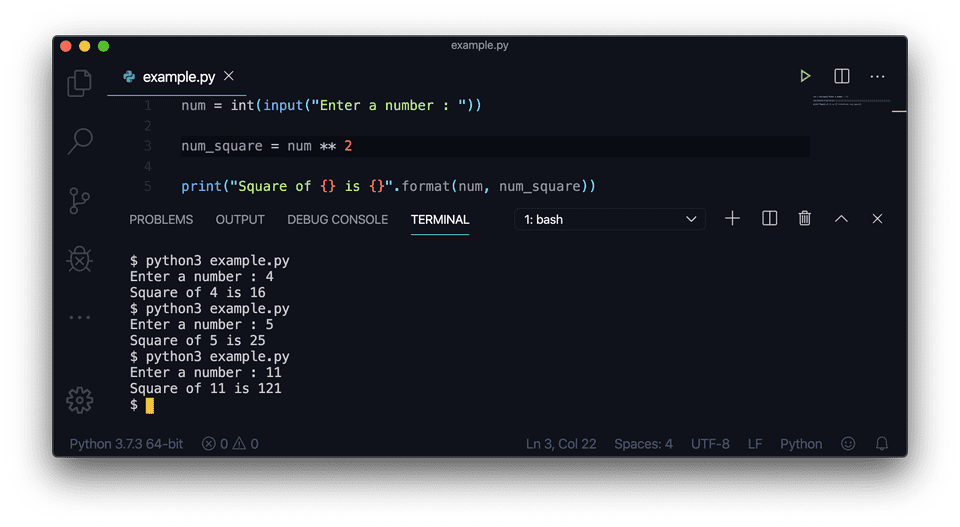Screen dimensions: 960x527
Task: Change indentation via 'Spaces: 4'
Action: click(x=643, y=444)
